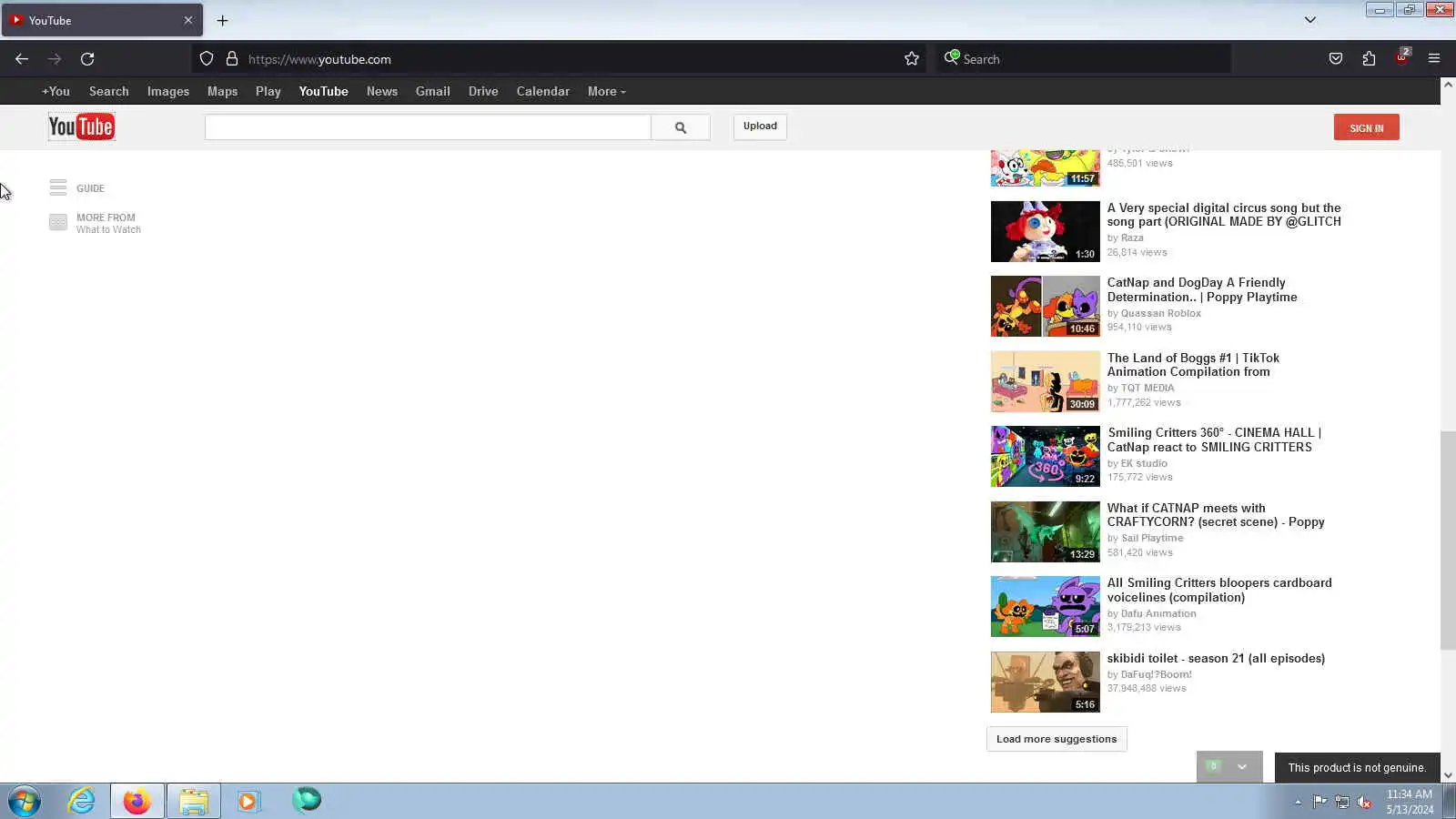Image resolution: width=1456 pixels, height=819 pixels.
Task: Click the Upload button
Action: [x=760, y=126]
